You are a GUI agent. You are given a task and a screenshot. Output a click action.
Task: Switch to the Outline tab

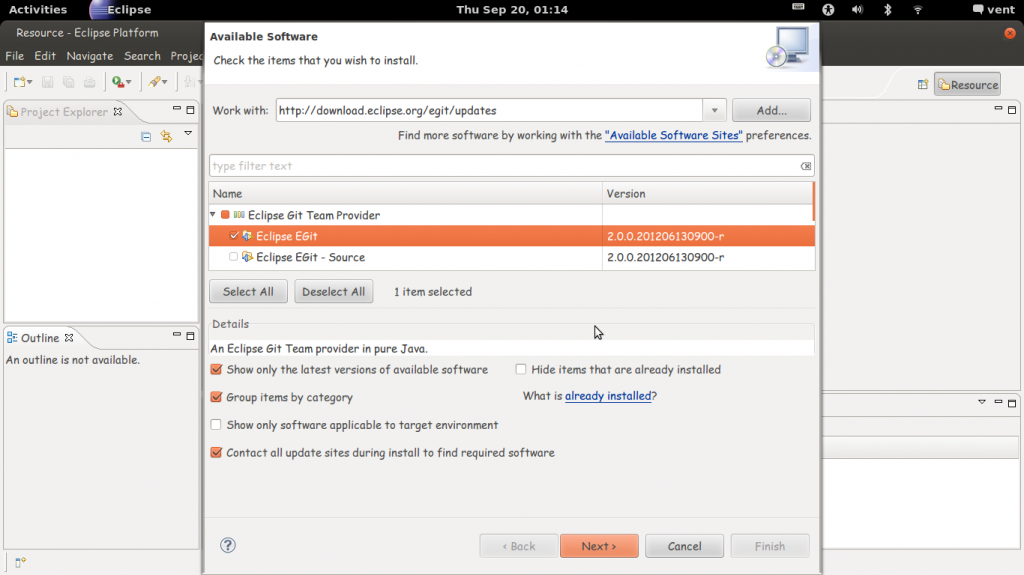[x=40, y=338]
